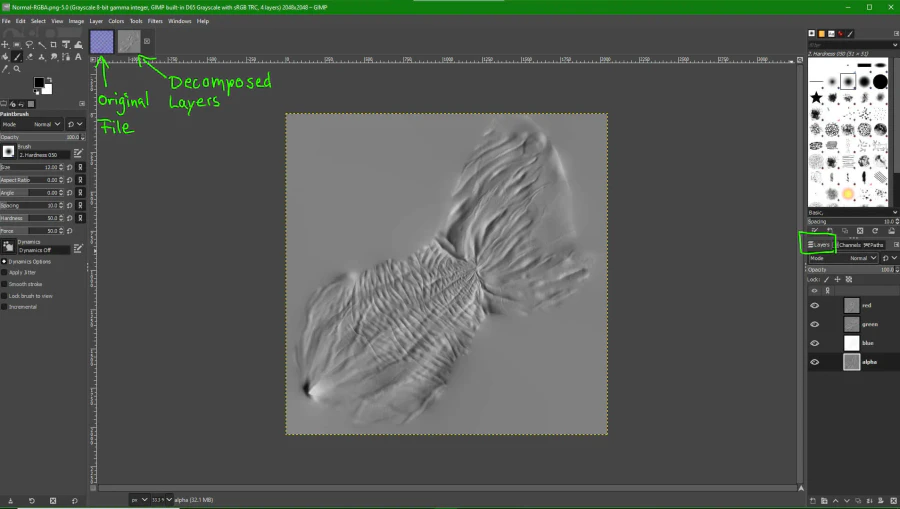
Task: Enable the Smooth stroke checkbox
Action: tap(5, 284)
